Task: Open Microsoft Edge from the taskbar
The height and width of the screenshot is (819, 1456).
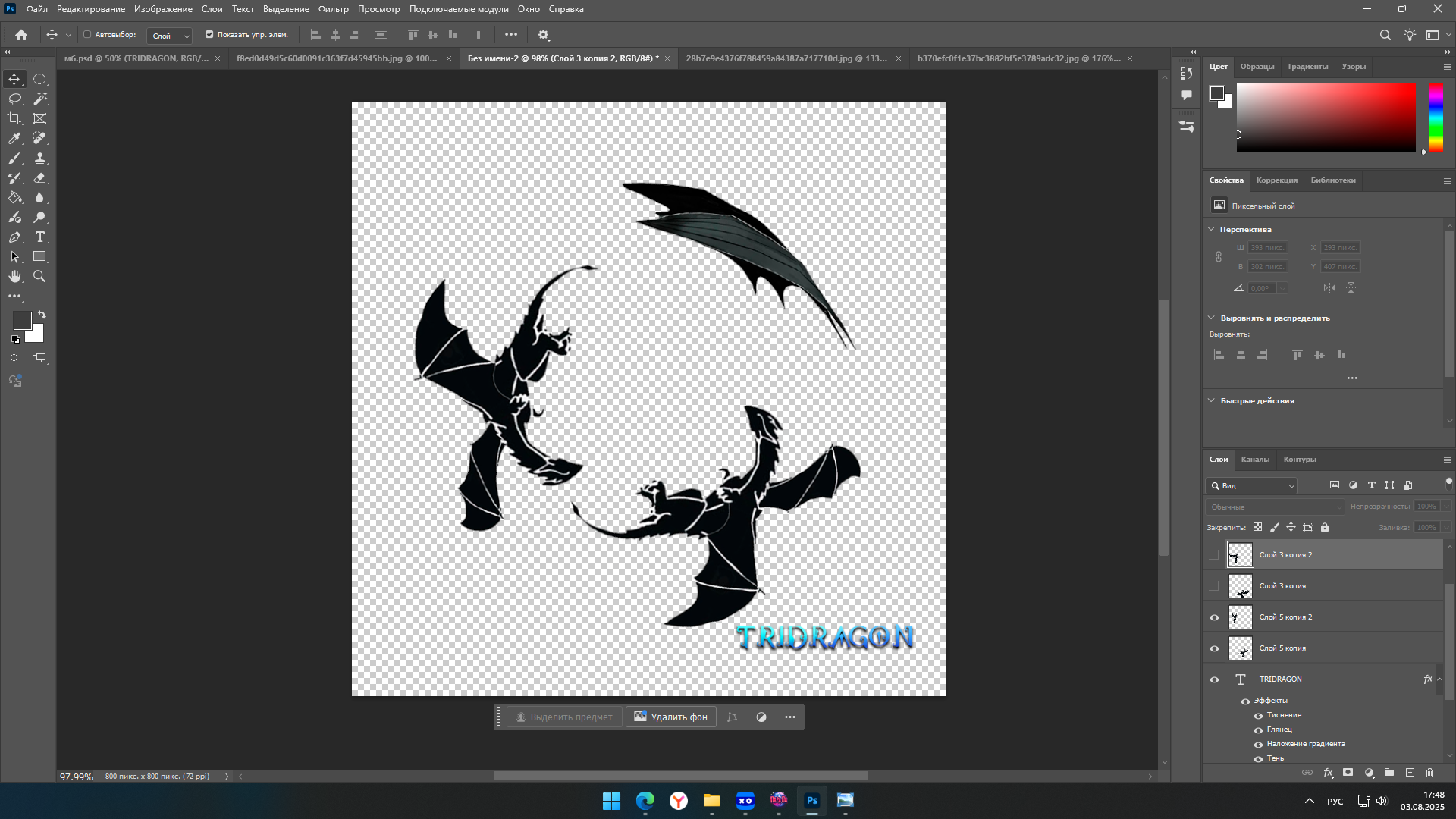Action: [645, 801]
